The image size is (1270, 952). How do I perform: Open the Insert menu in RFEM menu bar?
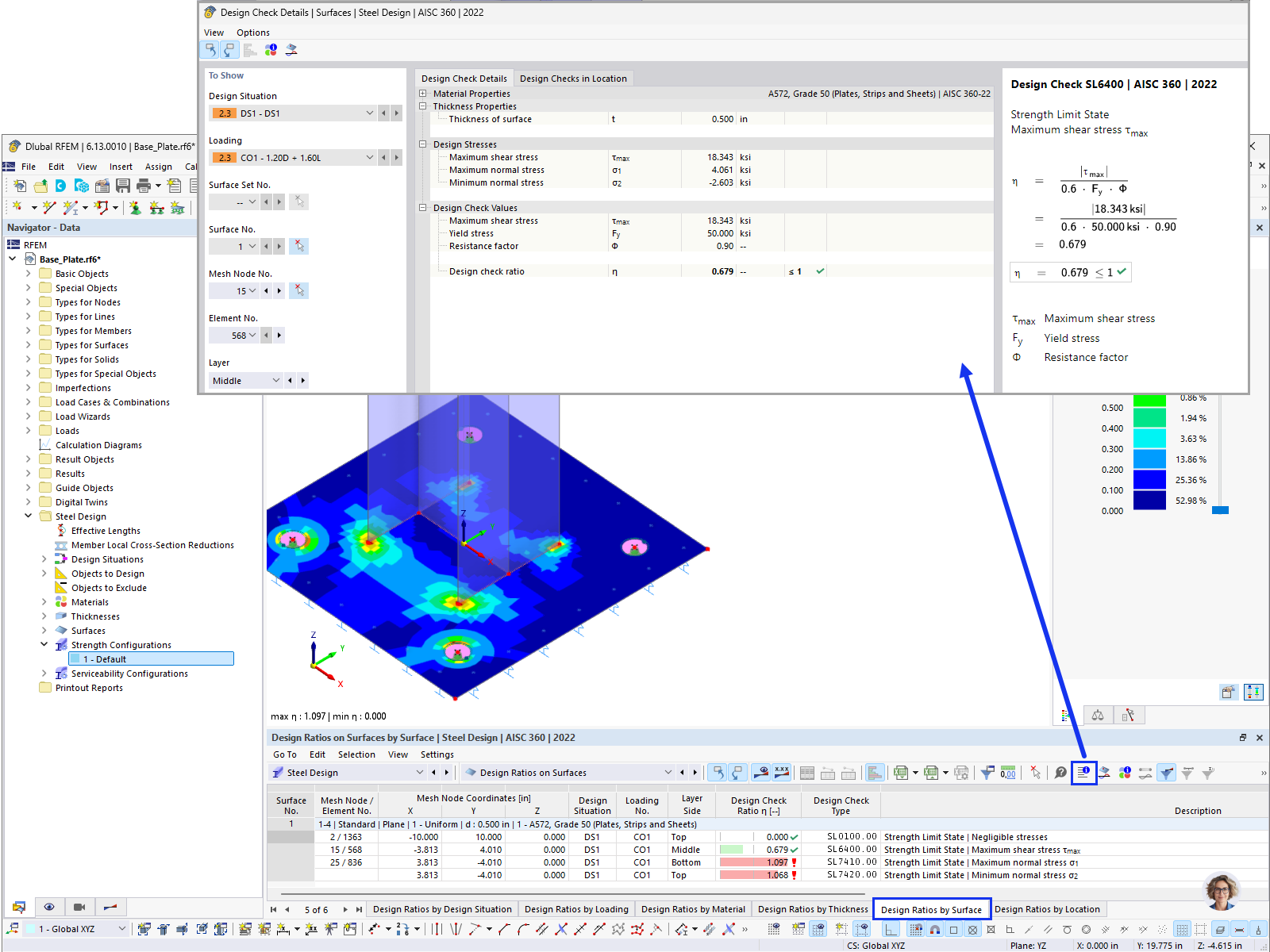(121, 167)
